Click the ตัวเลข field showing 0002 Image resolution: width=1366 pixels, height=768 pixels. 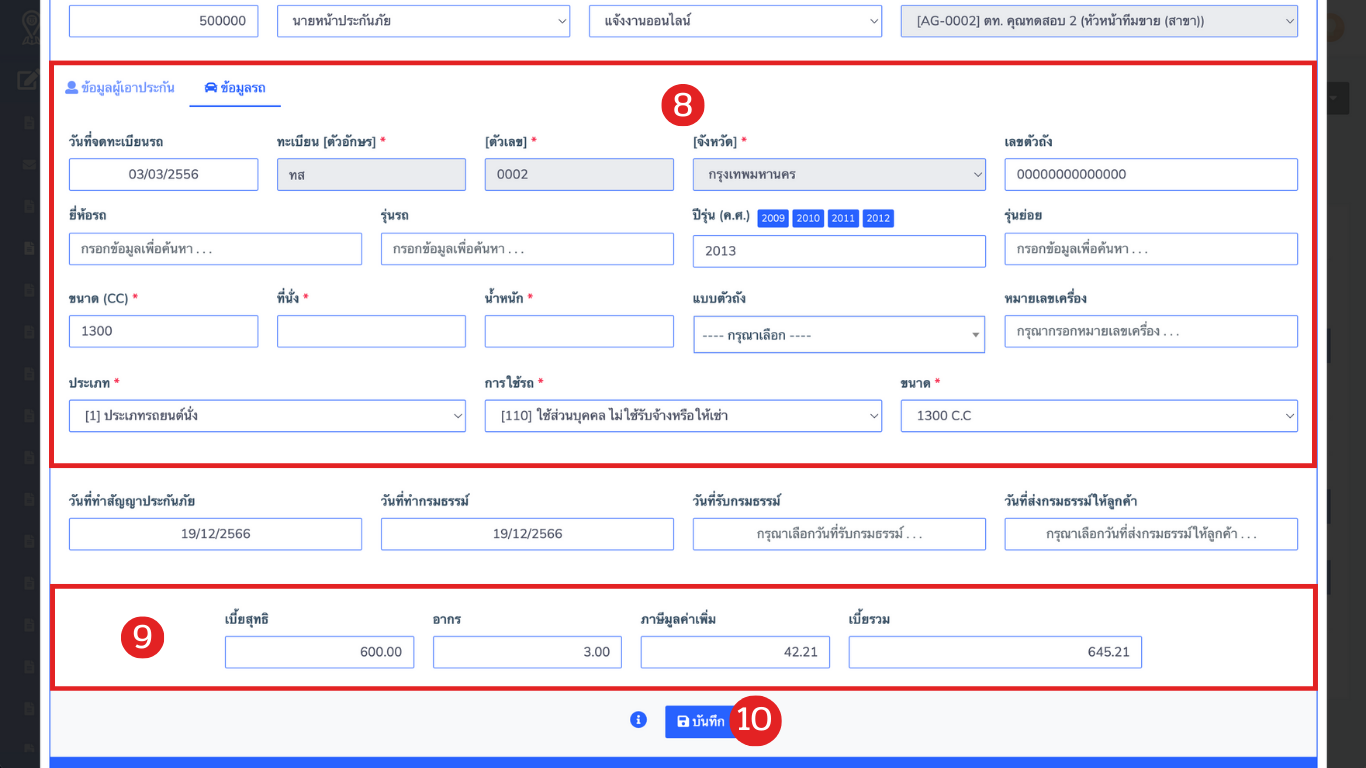coord(579,174)
